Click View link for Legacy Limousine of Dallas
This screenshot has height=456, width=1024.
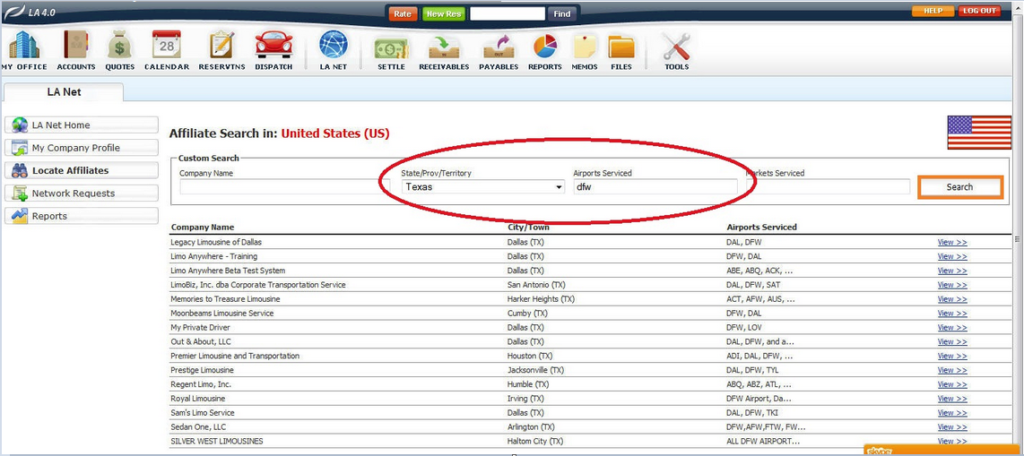click(951, 242)
